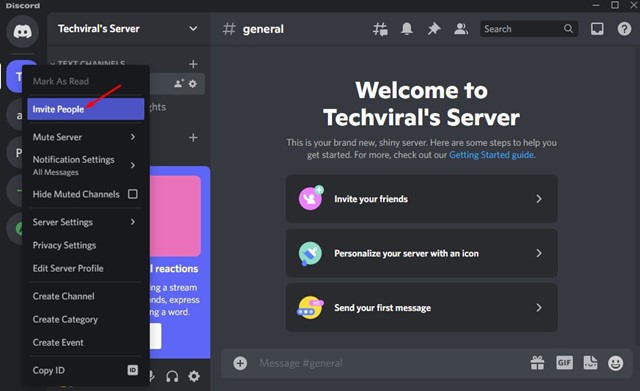Tick the Hide Muted Channels checkbox
Viewport: 640px width, 391px height.
[x=133, y=194]
